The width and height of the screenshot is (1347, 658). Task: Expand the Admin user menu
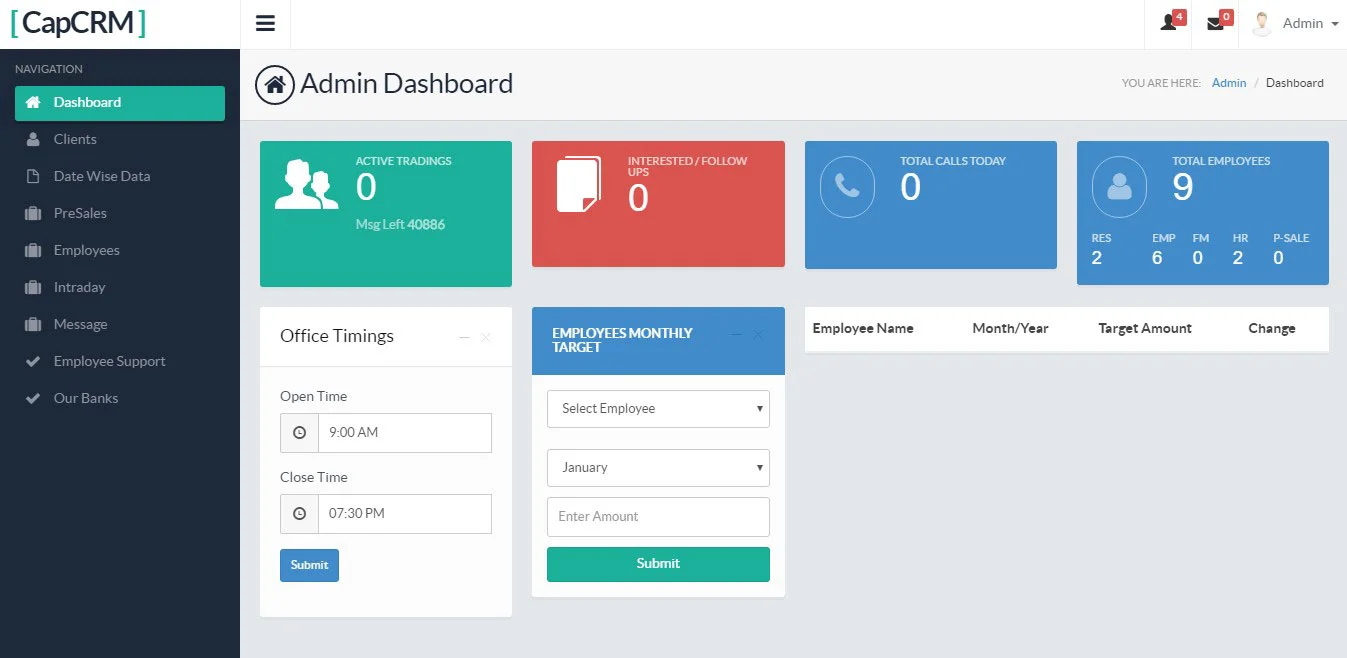pos(1310,23)
